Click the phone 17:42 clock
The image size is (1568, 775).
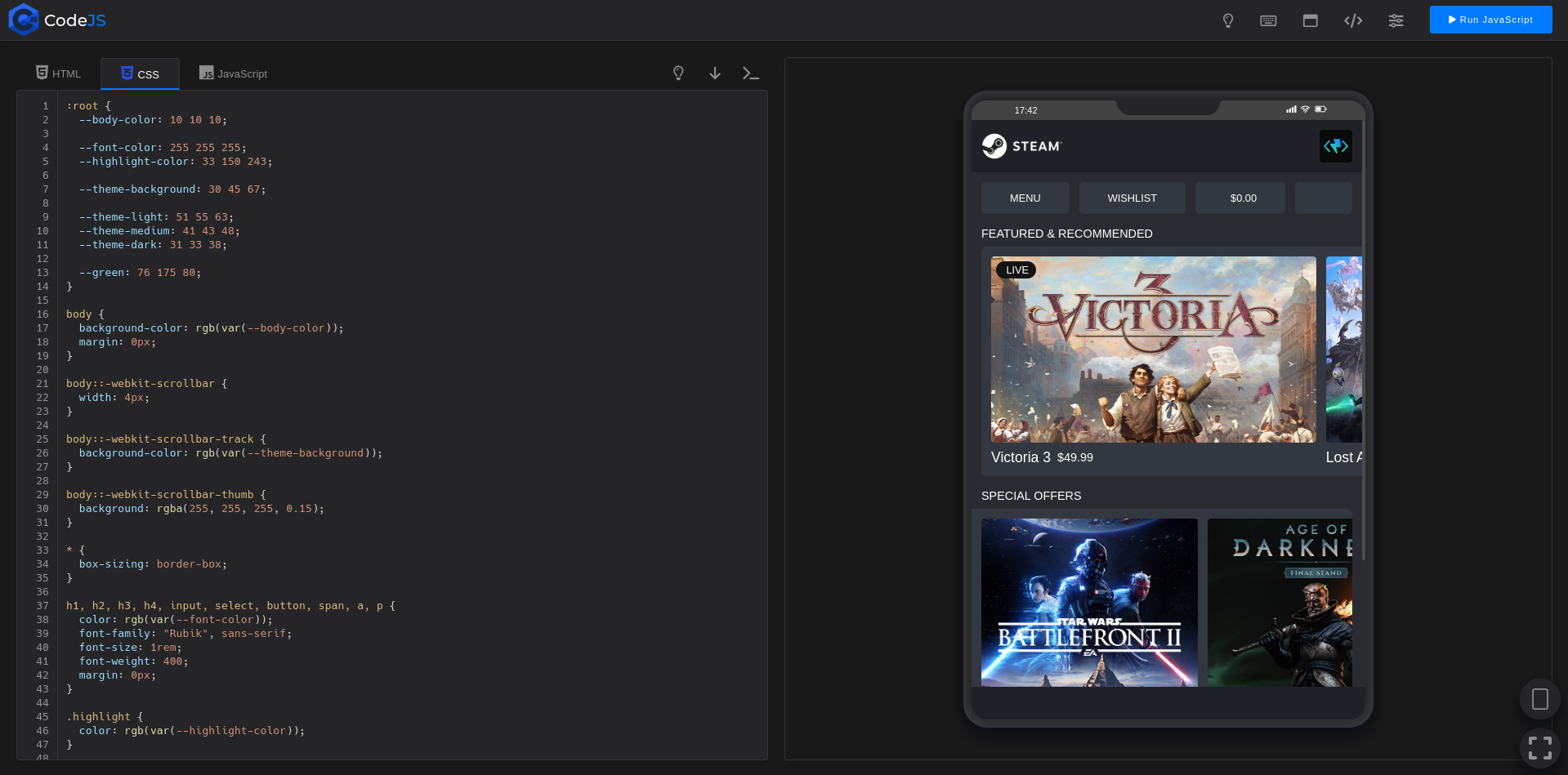(1025, 110)
